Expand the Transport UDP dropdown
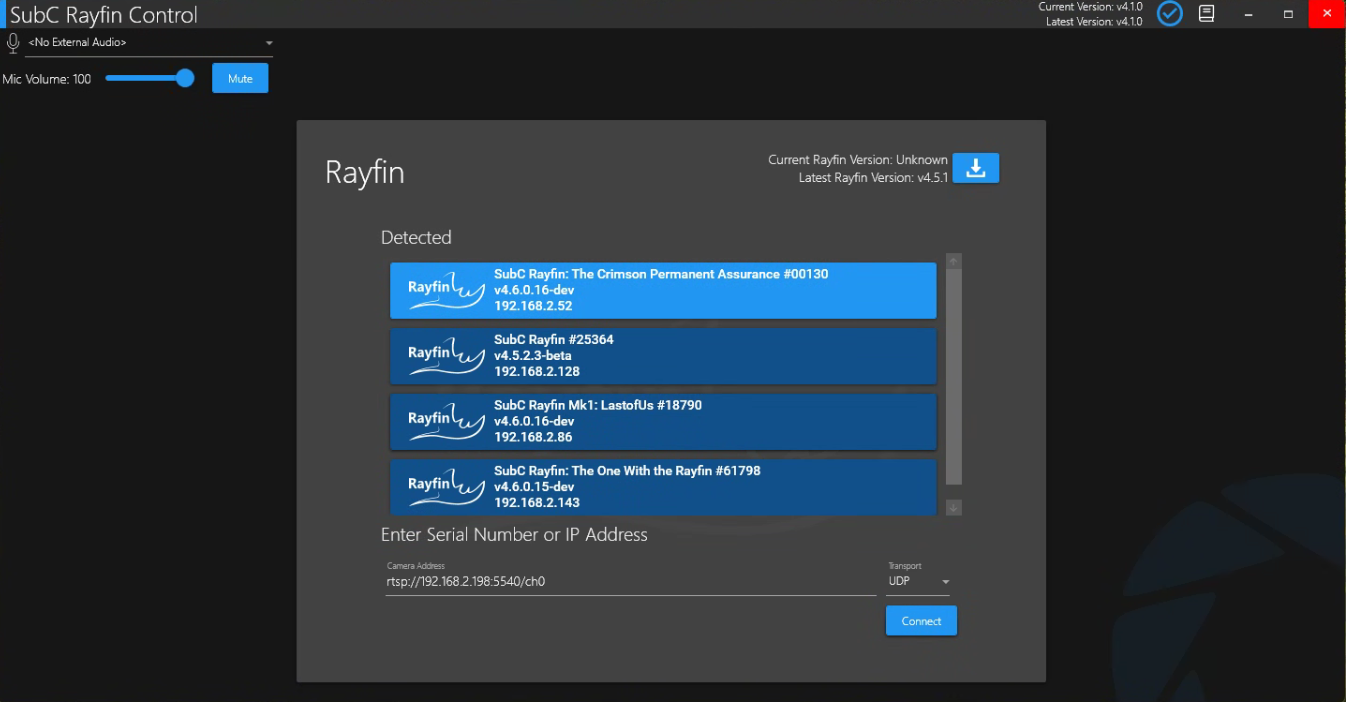 click(918, 581)
